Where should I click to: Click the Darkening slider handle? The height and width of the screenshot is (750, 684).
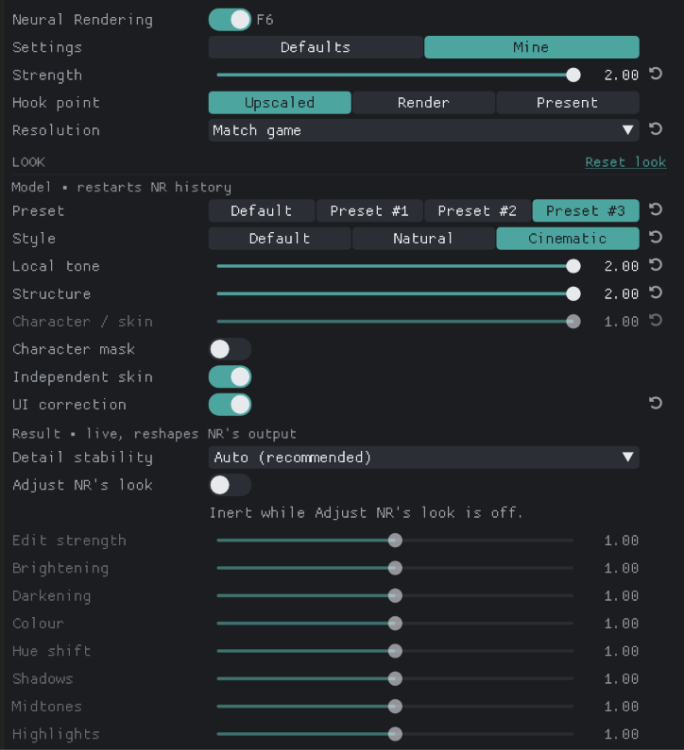point(395,596)
